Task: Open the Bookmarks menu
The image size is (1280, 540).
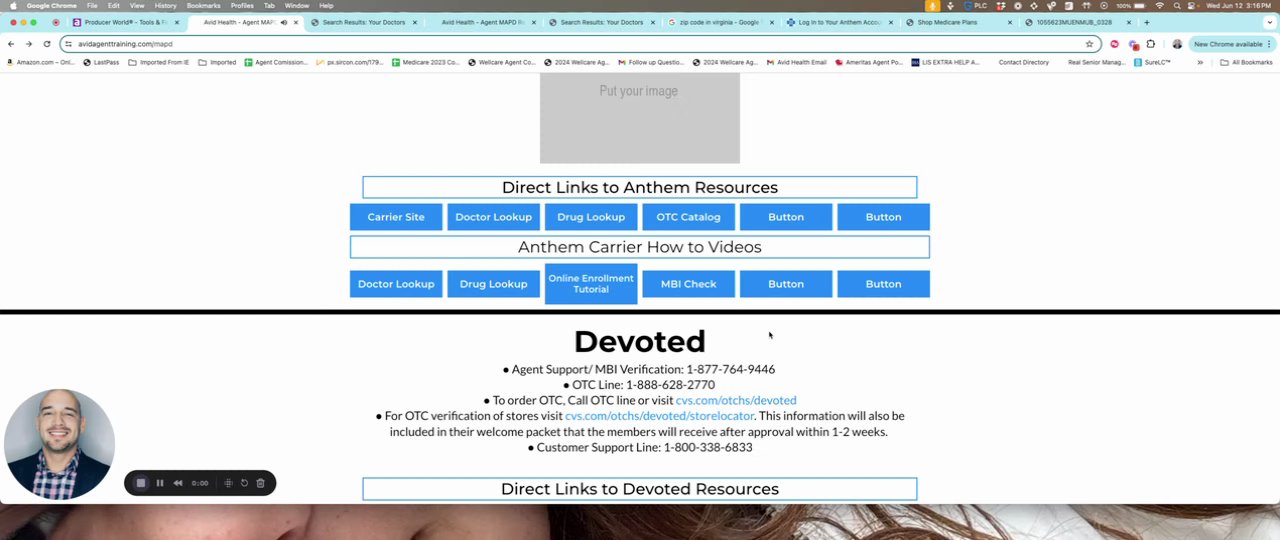Action: point(203,6)
